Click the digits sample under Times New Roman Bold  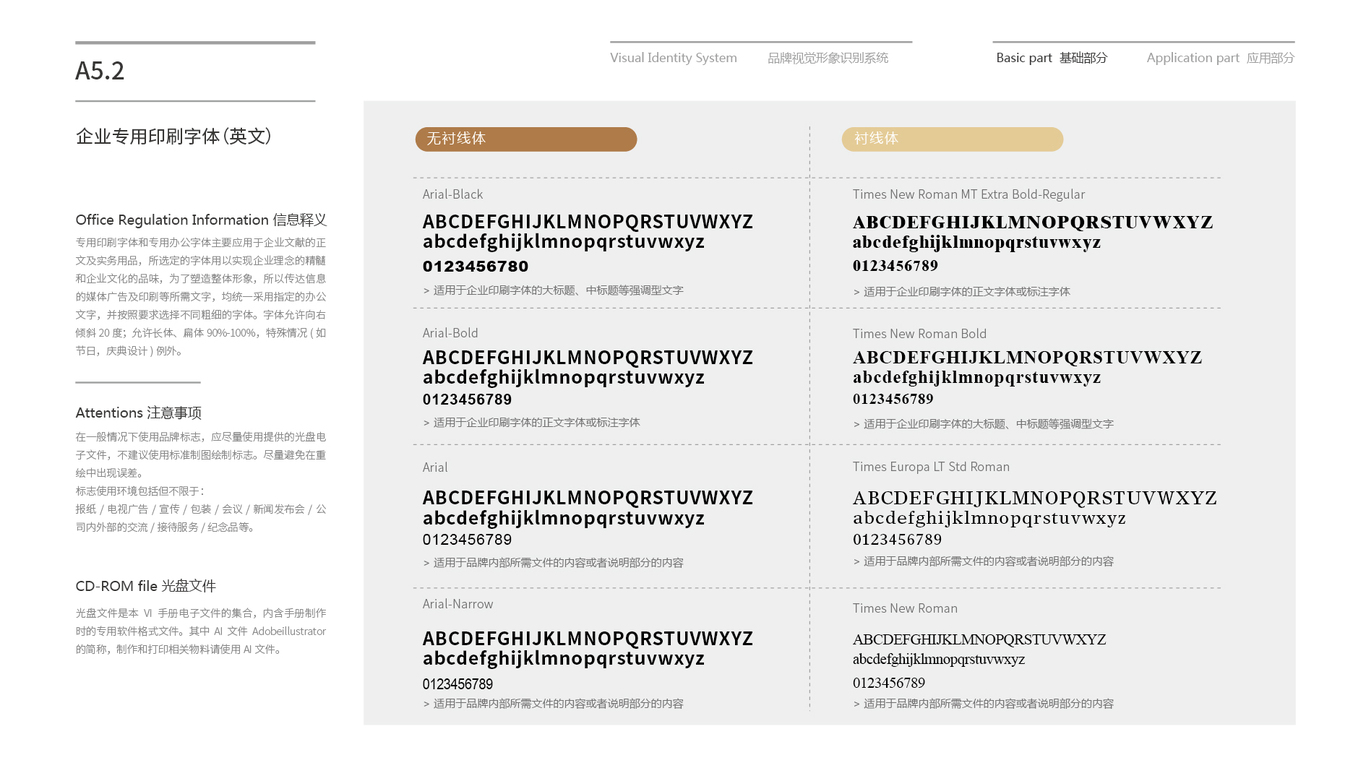893,399
